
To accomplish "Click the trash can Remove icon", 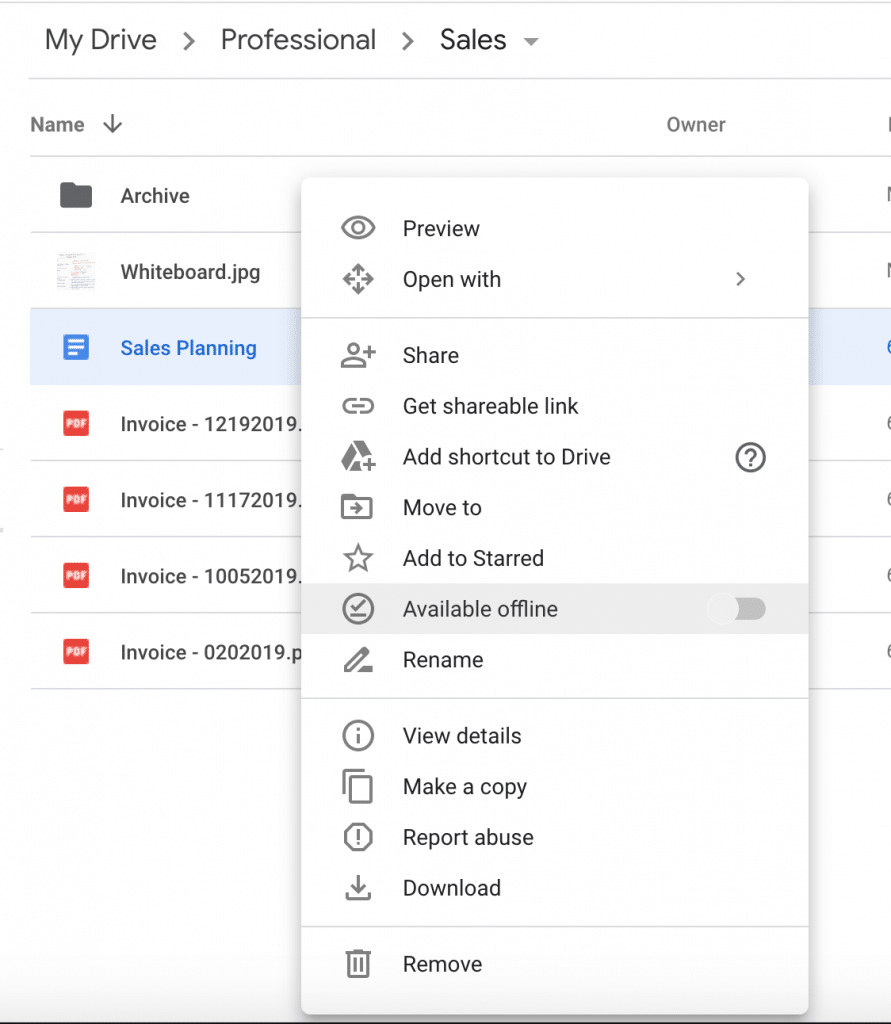I will point(357,965).
